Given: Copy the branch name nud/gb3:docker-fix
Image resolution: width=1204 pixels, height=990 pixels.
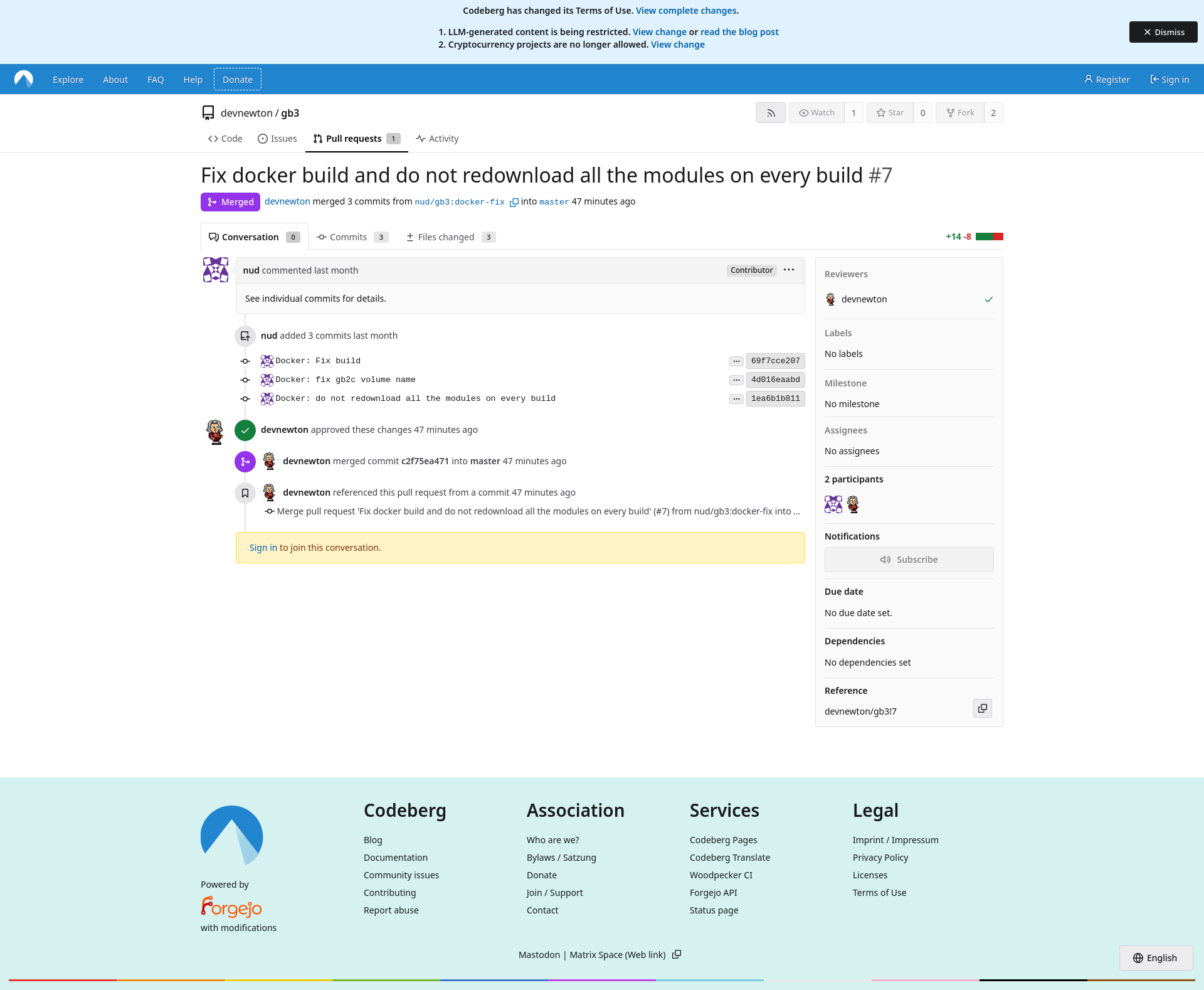Looking at the screenshot, I should [514, 202].
